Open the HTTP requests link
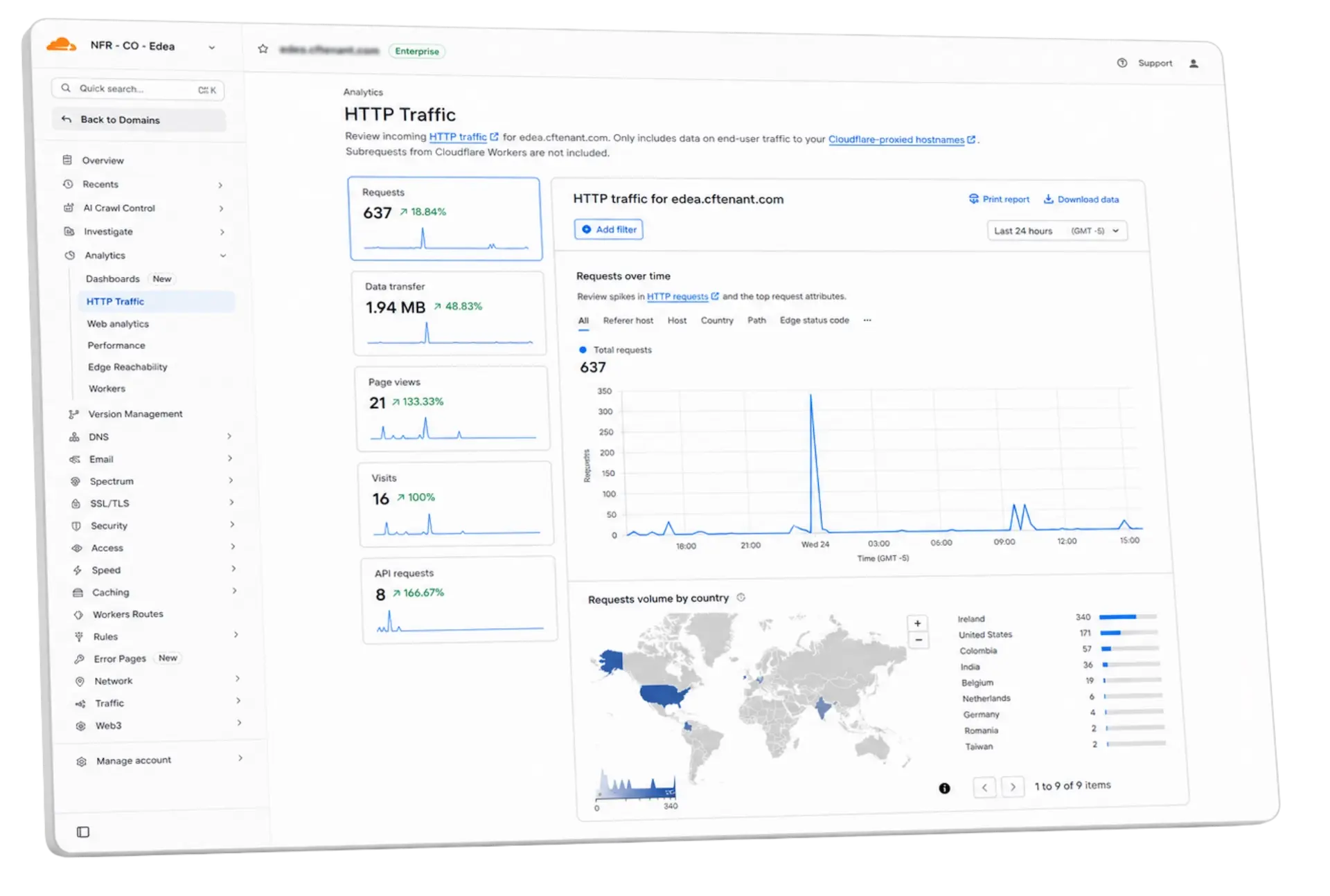This screenshot has width=1330, height=896. click(682, 296)
